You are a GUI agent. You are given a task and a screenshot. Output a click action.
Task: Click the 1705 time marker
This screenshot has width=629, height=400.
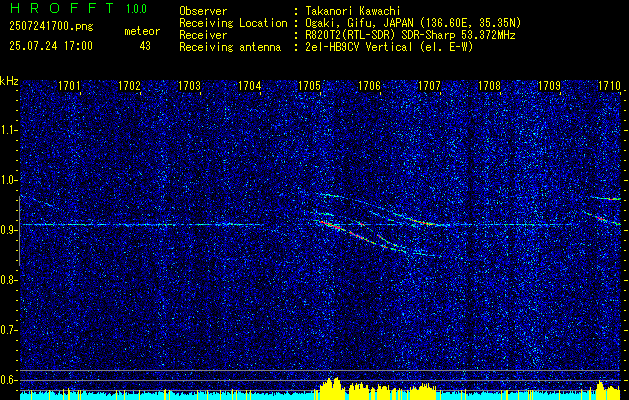pos(309,86)
